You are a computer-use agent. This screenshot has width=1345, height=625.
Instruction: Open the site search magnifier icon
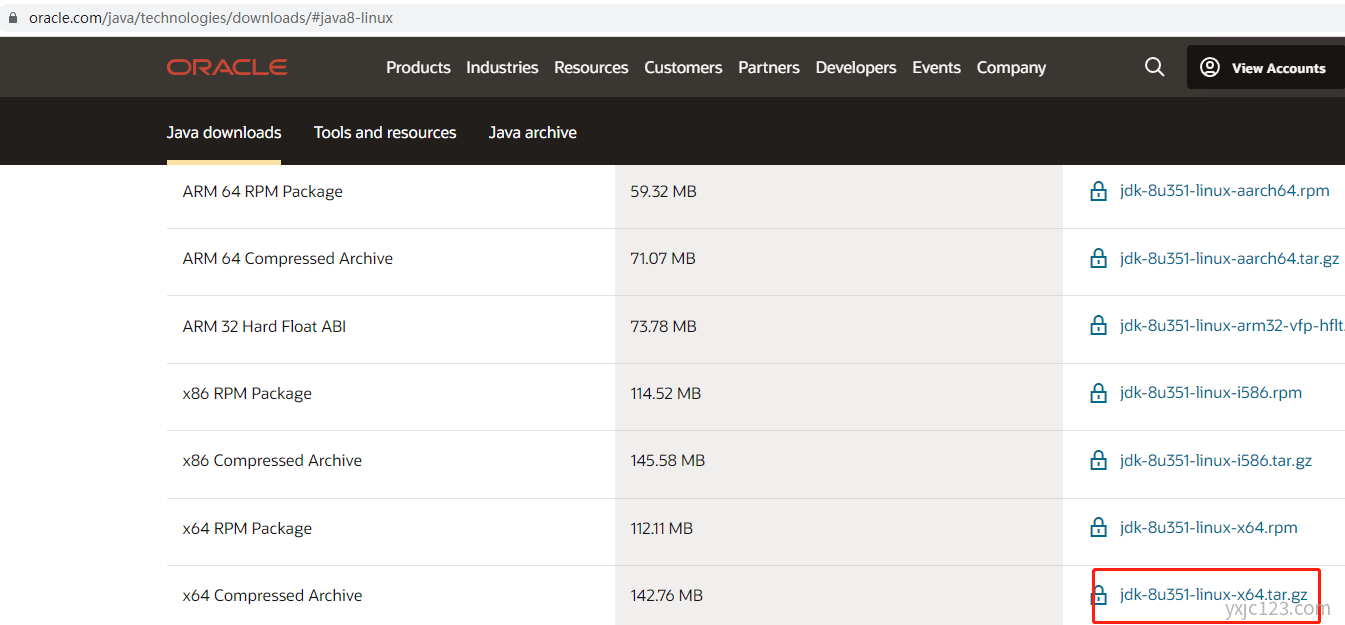[x=1154, y=67]
